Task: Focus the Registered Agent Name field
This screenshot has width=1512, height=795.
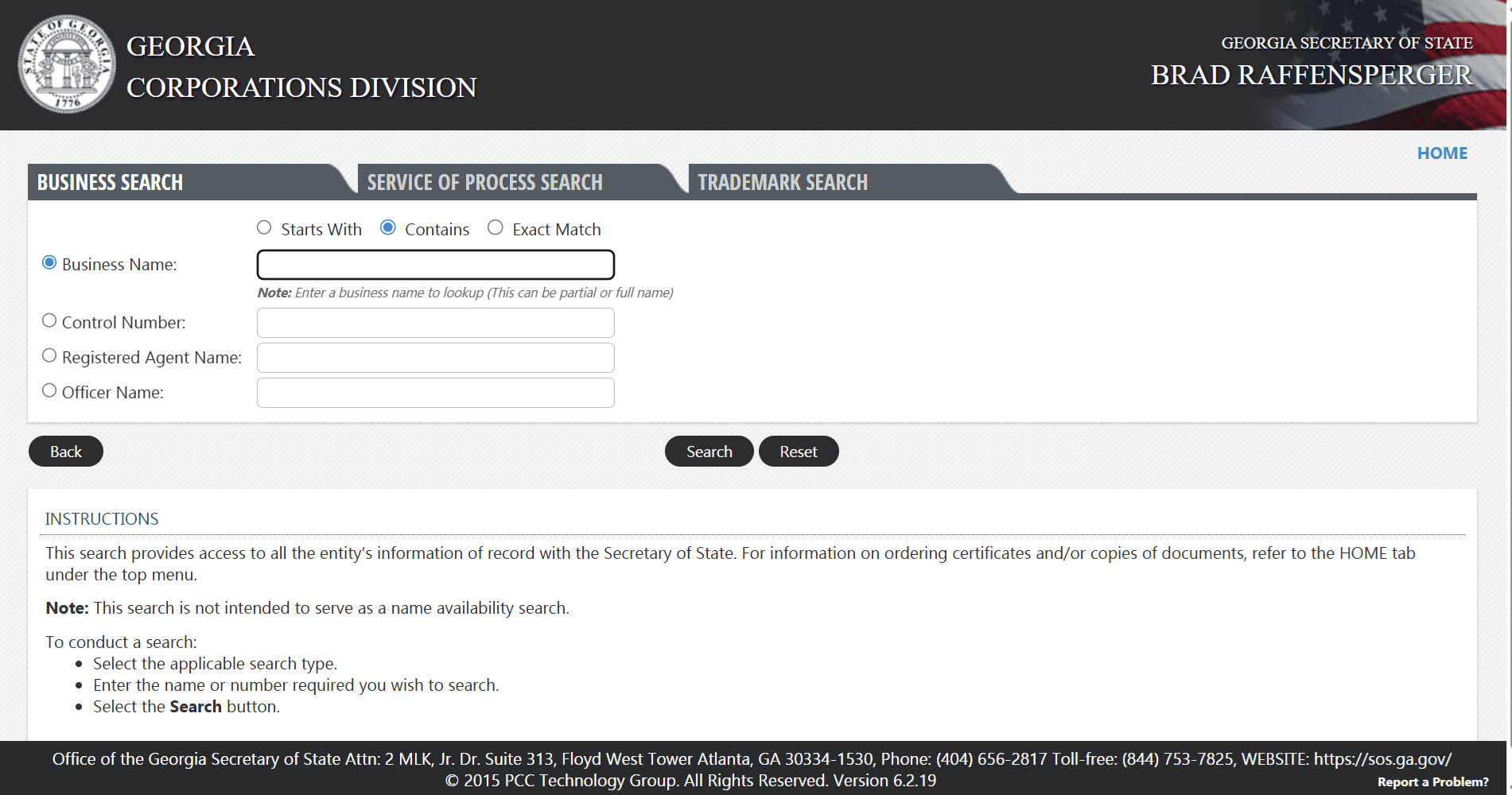Action: [x=436, y=358]
